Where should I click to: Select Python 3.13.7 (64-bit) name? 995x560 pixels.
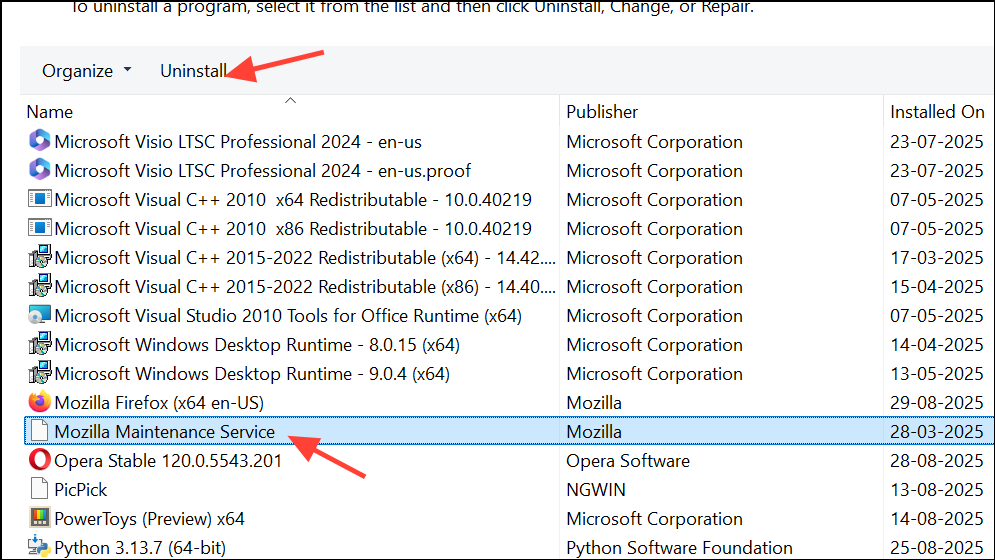coord(140,548)
